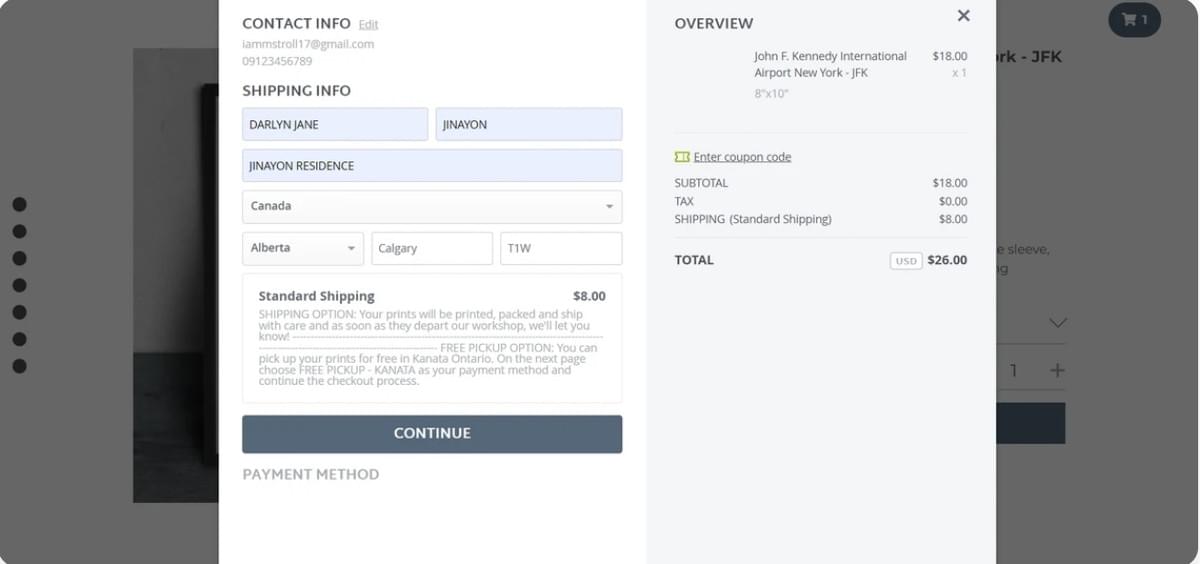Image resolution: width=1200 pixels, height=564 pixels.
Task: Click the postal code field T1W
Action: 560,248
